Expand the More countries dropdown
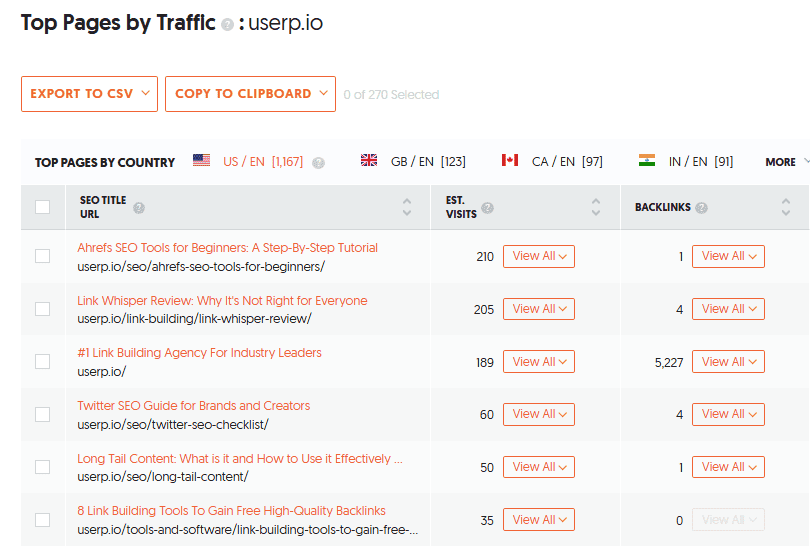This screenshot has width=810, height=546. point(786,162)
